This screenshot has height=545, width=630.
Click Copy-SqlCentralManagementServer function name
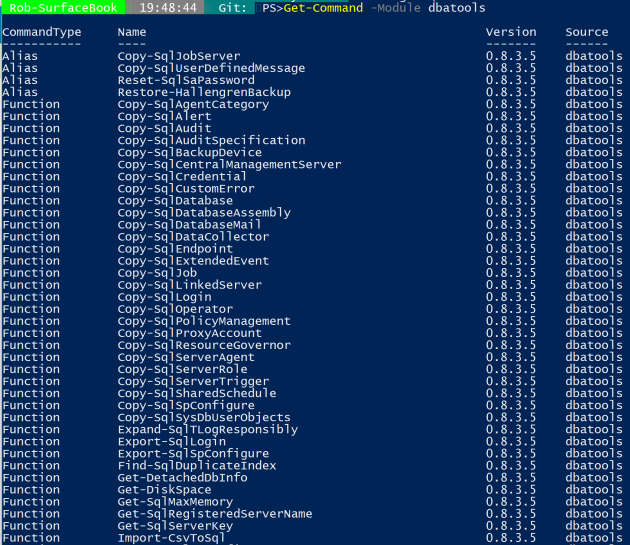click(x=229, y=165)
